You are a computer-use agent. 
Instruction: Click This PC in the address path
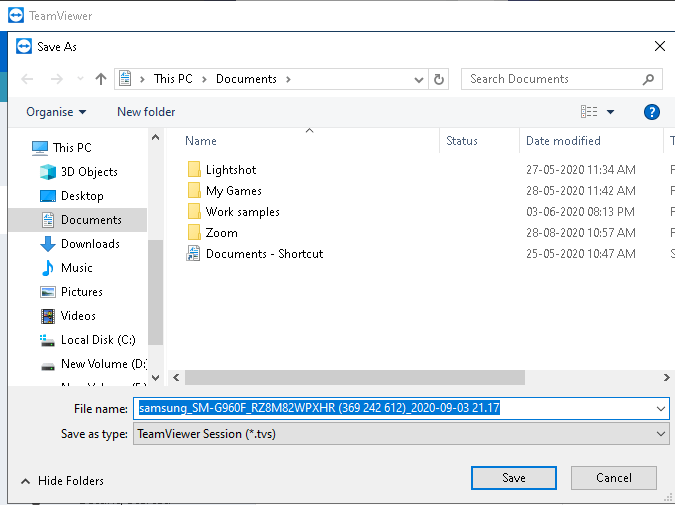coord(173,79)
